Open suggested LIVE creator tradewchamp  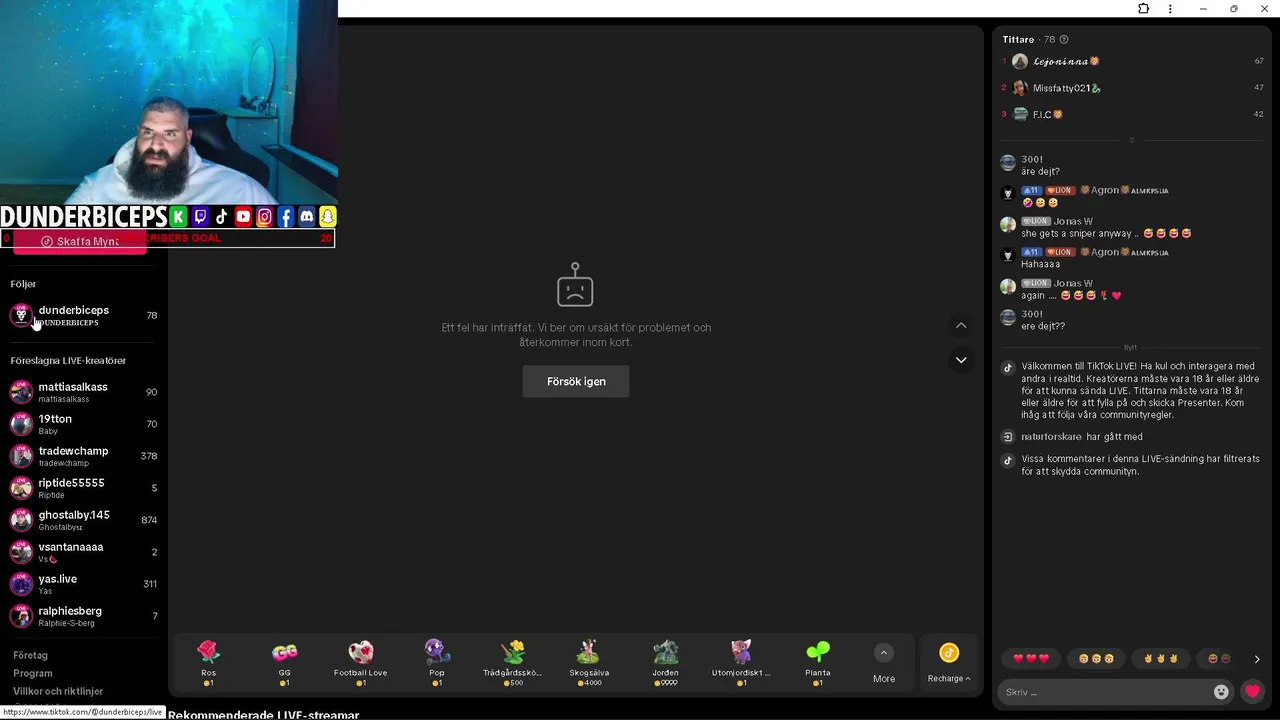(84, 456)
